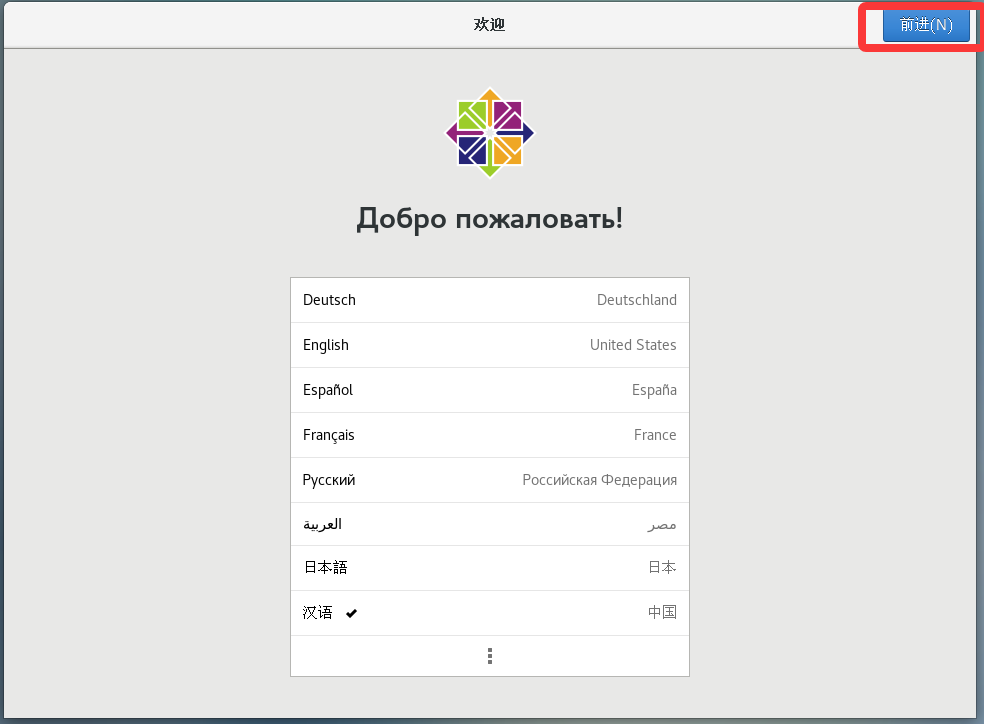The width and height of the screenshot is (984, 724).
Task: Choose Français from the language list
Action: click(489, 435)
